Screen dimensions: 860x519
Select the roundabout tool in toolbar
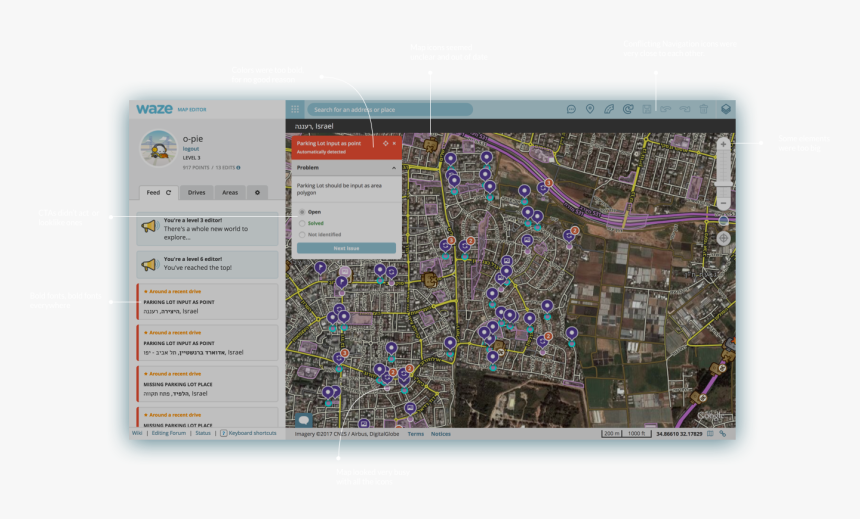tap(628, 109)
